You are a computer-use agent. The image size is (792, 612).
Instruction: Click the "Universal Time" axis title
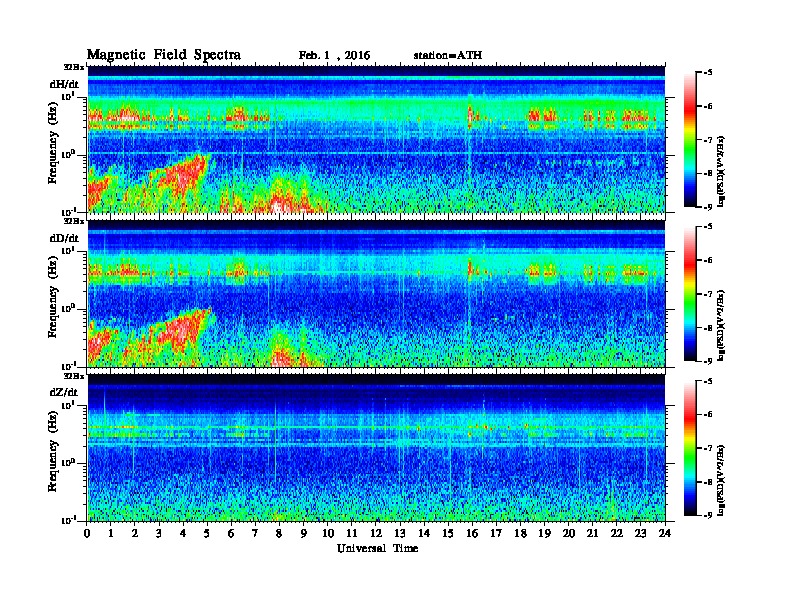tap(377, 548)
